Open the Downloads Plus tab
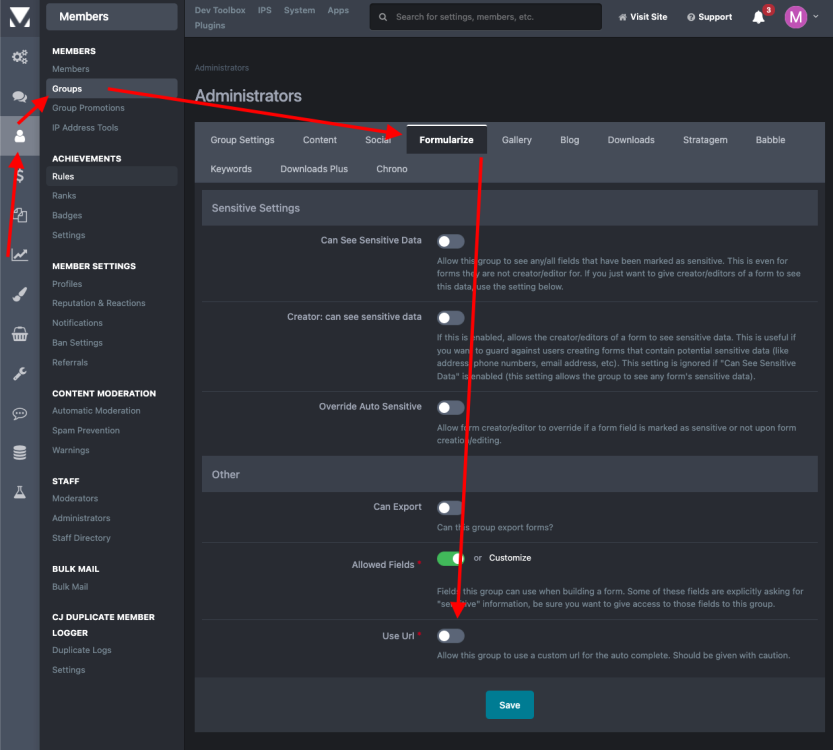This screenshot has width=833, height=750. (314, 169)
